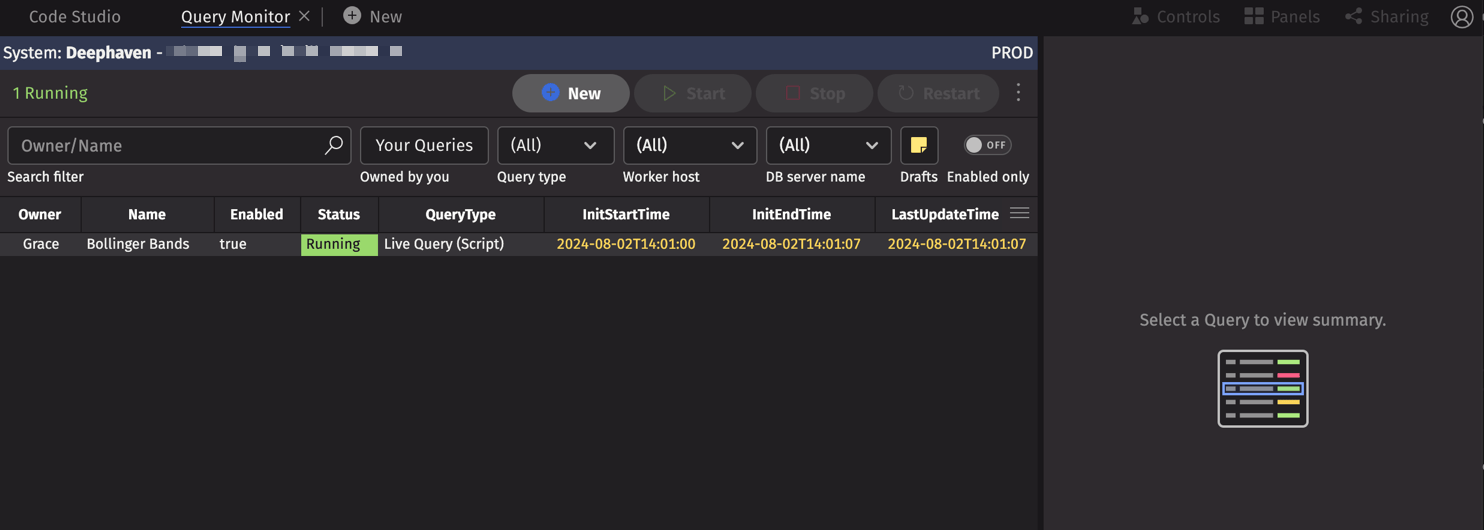Open a New tab with plus
Screen dimensions: 1484x530
pos(372,17)
